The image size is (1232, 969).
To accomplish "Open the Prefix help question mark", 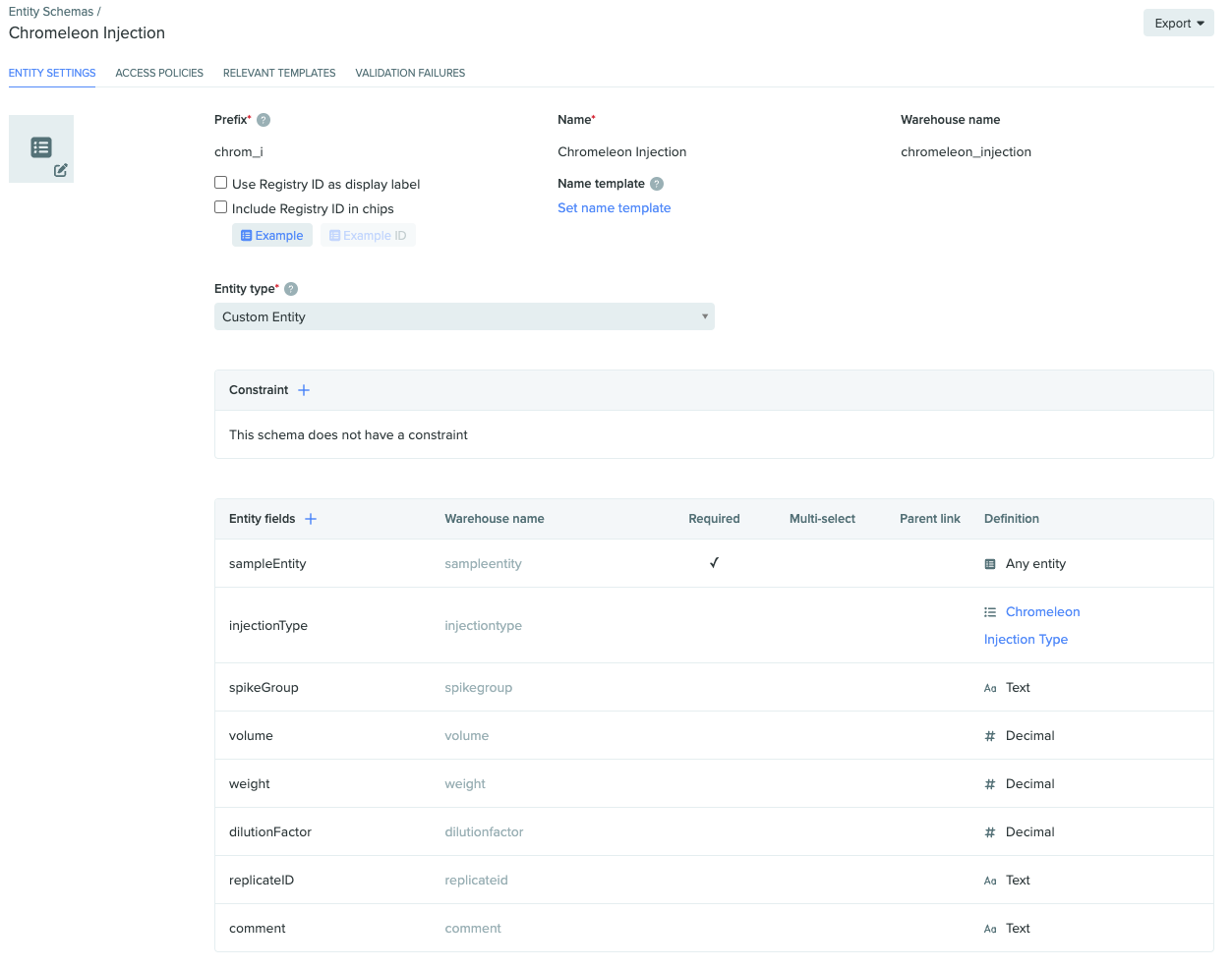I will click(x=264, y=120).
